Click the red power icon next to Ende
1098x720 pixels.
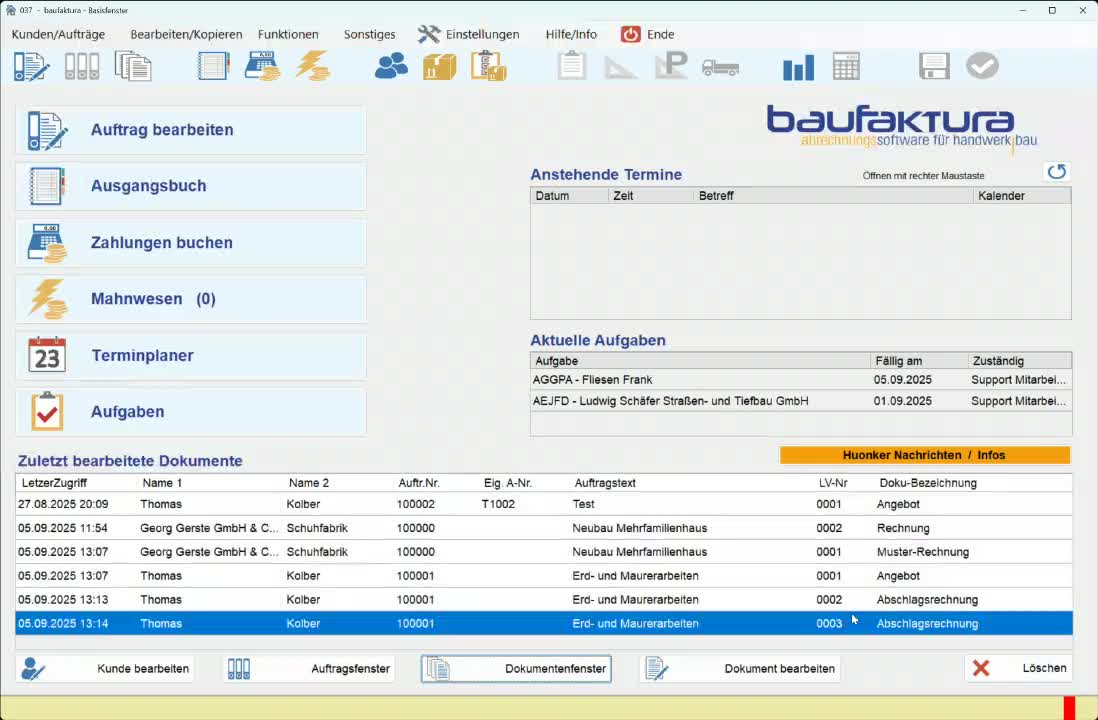(631, 34)
